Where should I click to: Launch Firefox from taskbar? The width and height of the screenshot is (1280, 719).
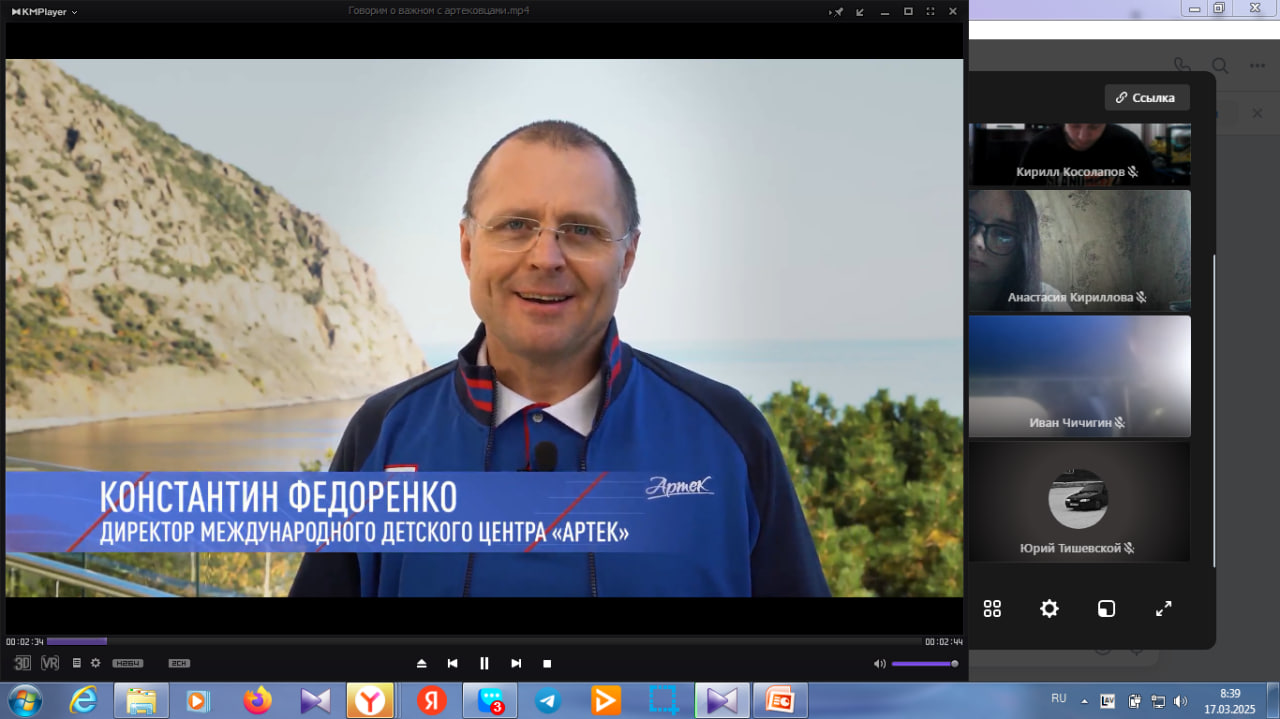[257, 701]
